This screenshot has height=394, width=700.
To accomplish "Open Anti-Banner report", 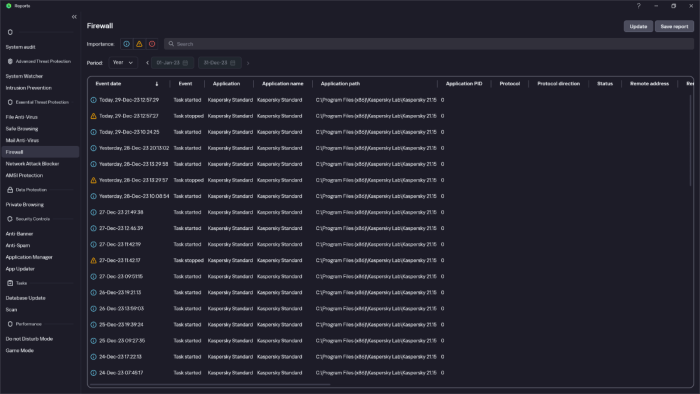I will click(19, 234).
